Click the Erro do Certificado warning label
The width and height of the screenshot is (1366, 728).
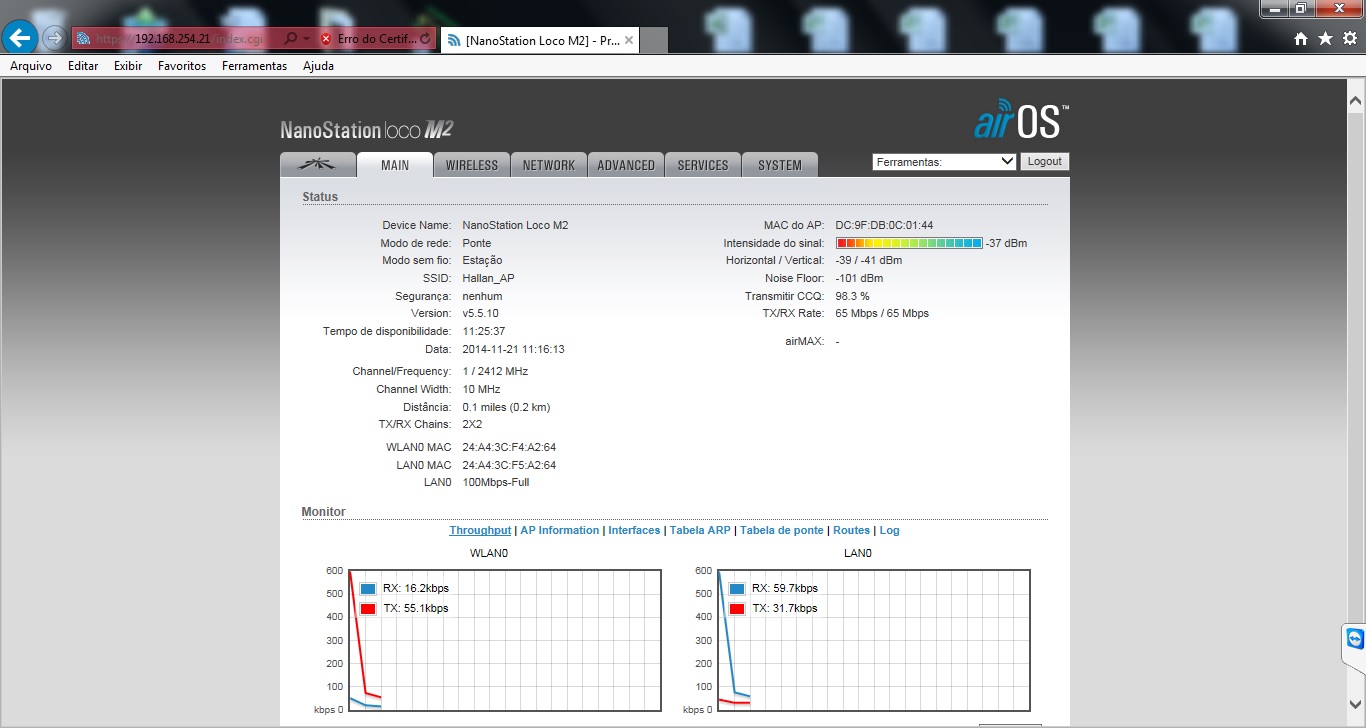pyautogui.click(x=375, y=39)
